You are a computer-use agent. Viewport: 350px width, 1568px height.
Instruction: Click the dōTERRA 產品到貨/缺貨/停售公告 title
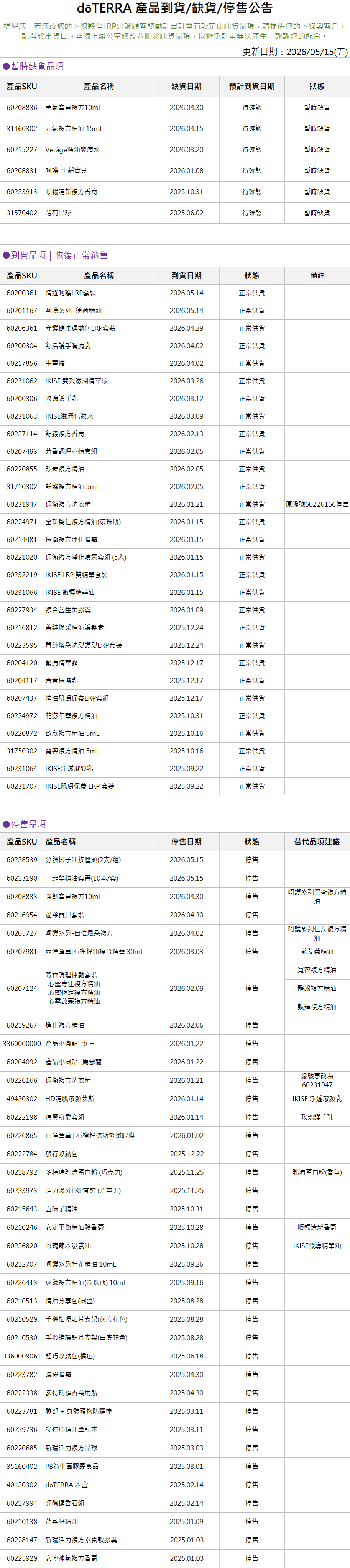tap(175, 8)
